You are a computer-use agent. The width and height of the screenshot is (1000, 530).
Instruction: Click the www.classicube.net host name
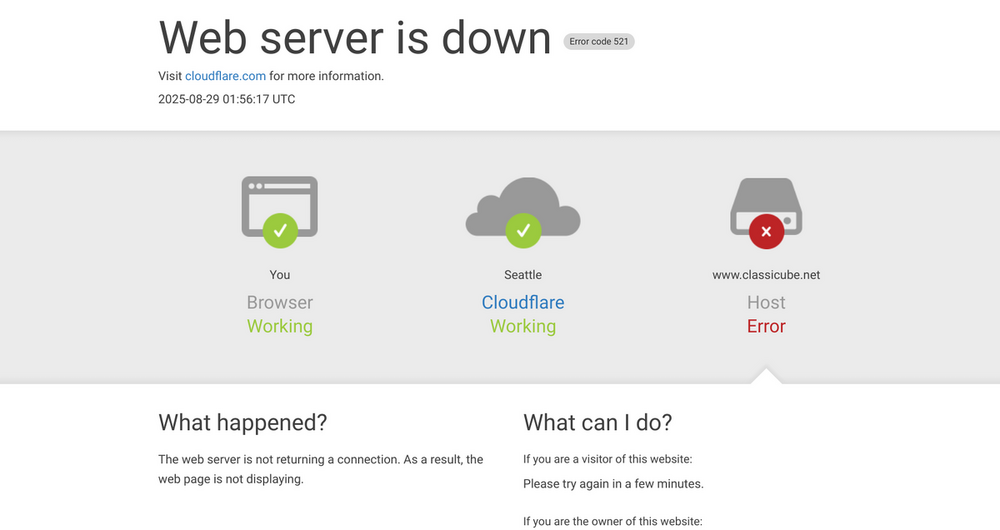(766, 275)
